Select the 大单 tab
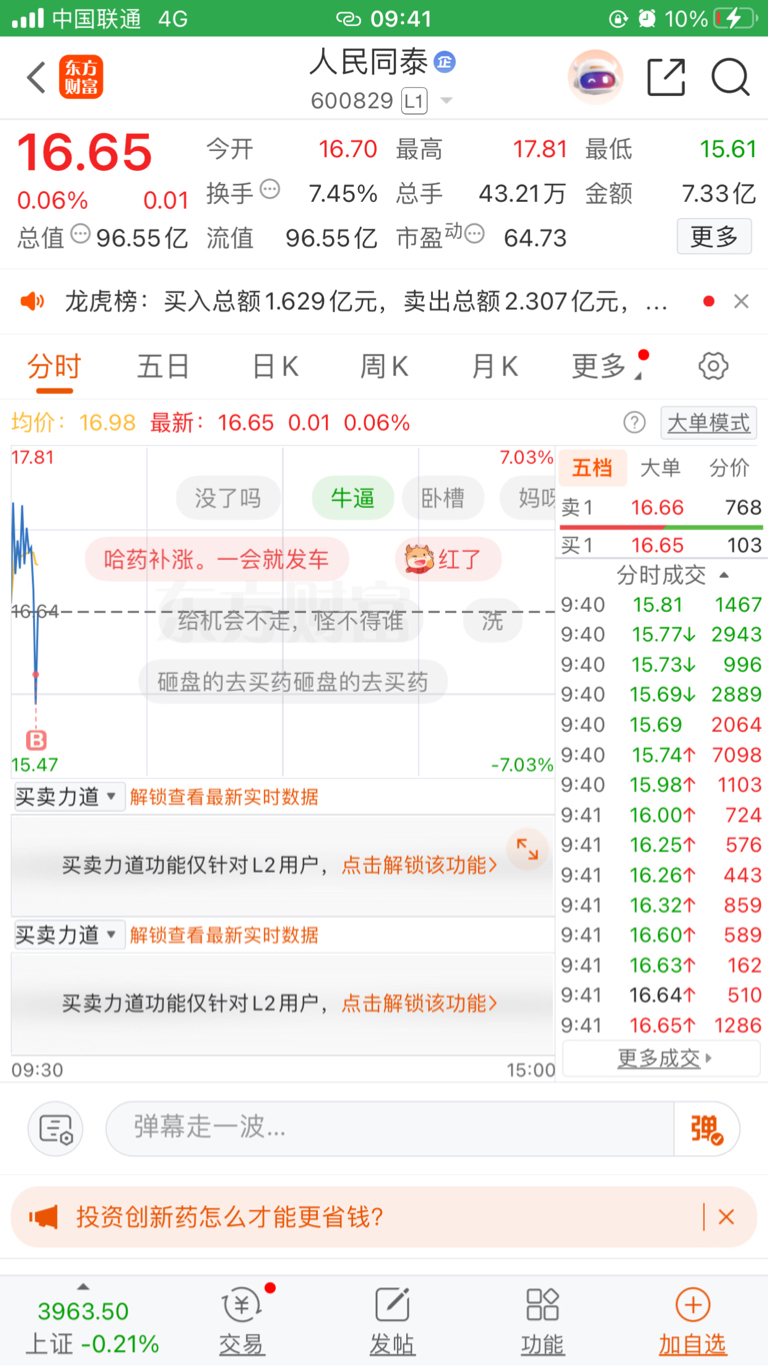This screenshot has width=768, height=1366. 660,468
